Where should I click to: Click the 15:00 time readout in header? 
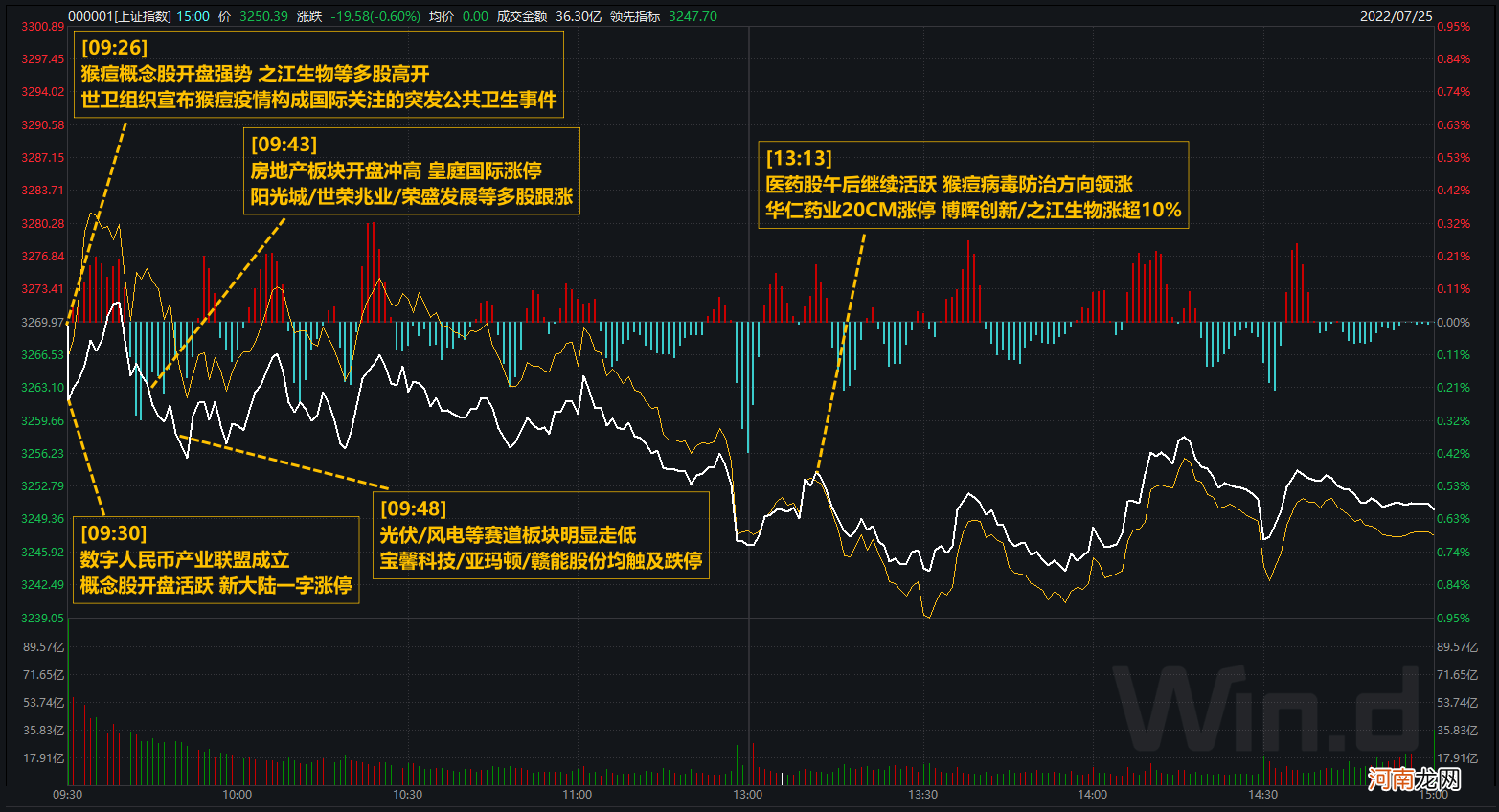[x=193, y=16]
